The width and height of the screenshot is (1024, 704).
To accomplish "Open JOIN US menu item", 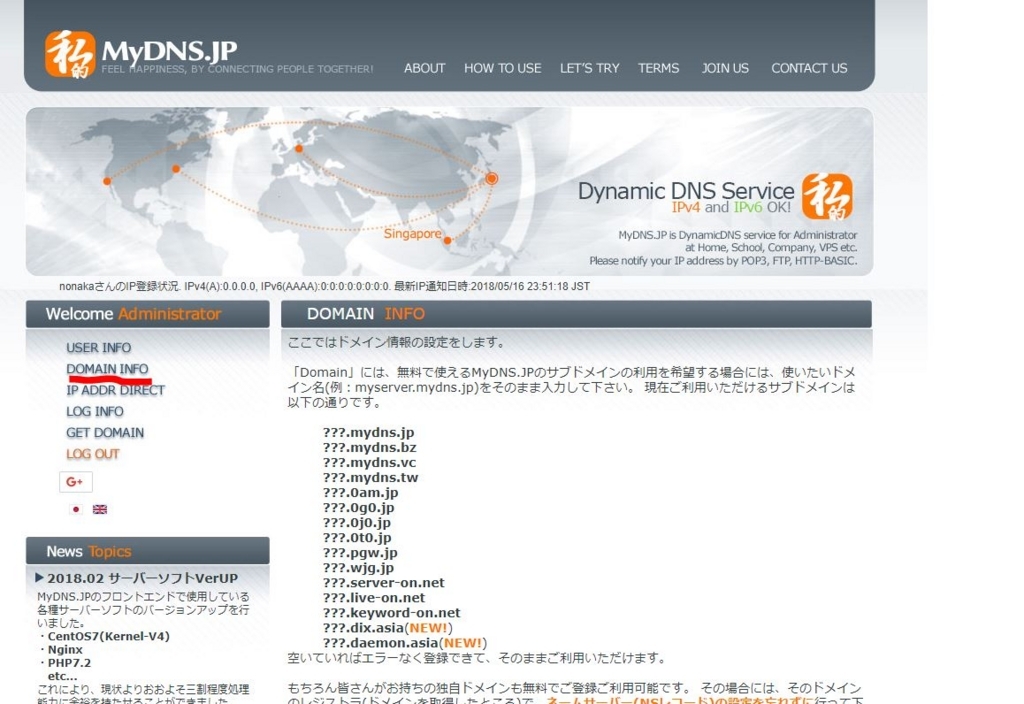I will click(725, 68).
